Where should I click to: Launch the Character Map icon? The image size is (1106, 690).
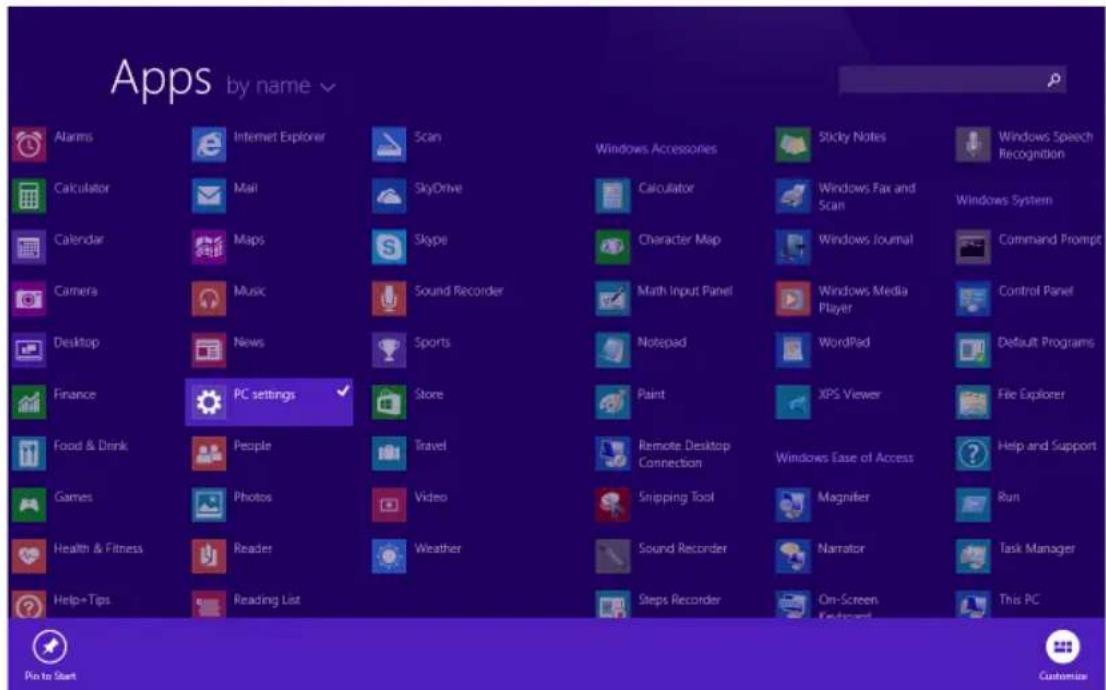(x=612, y=248)
